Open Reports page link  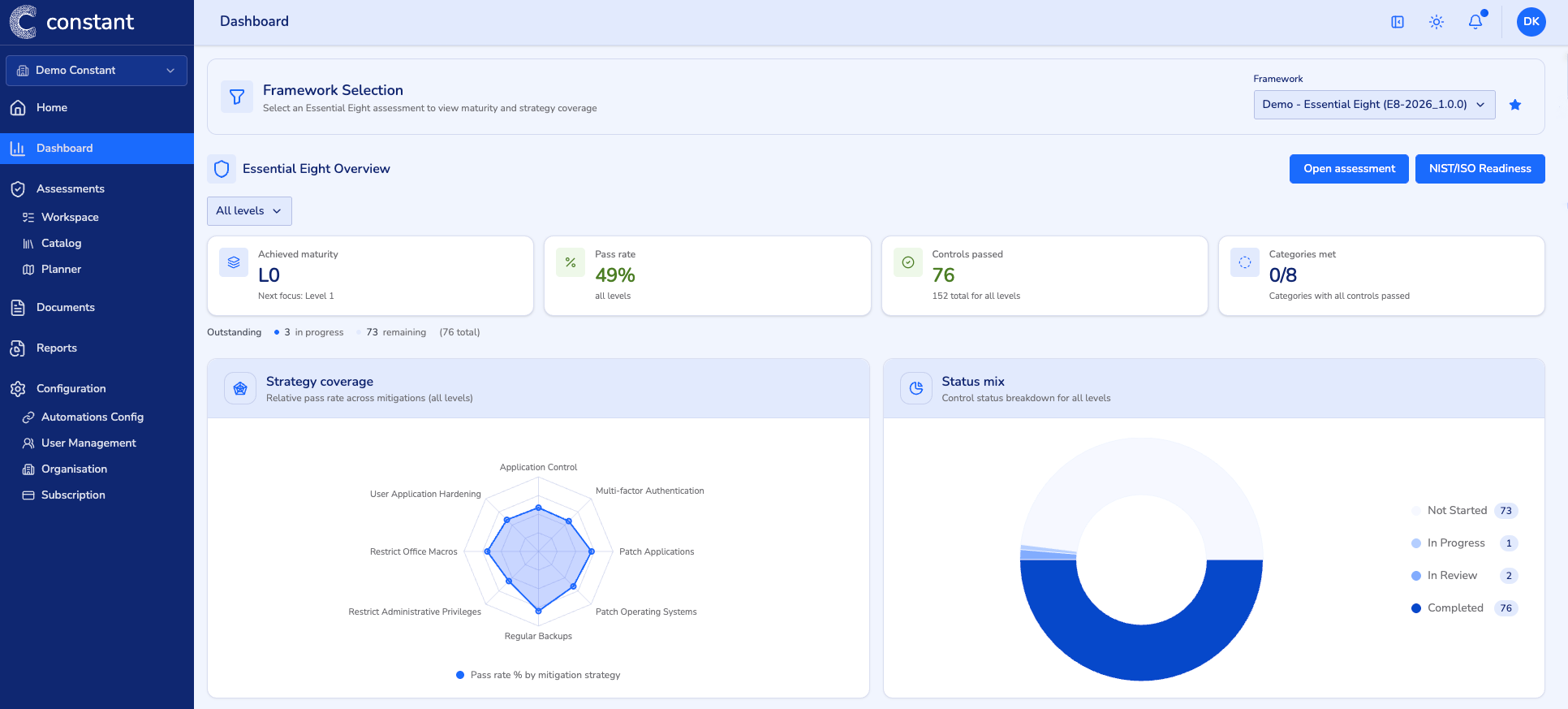point(57,348)
